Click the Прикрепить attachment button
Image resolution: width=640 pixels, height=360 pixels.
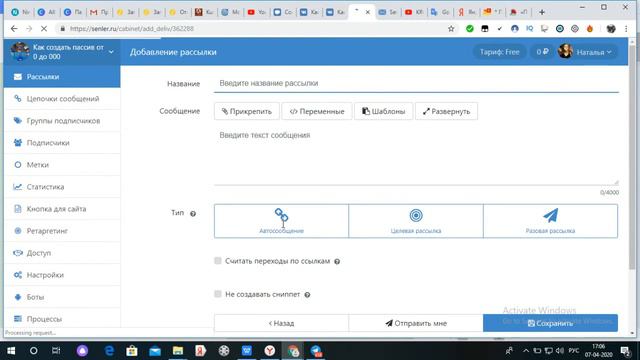click(247, 111)
